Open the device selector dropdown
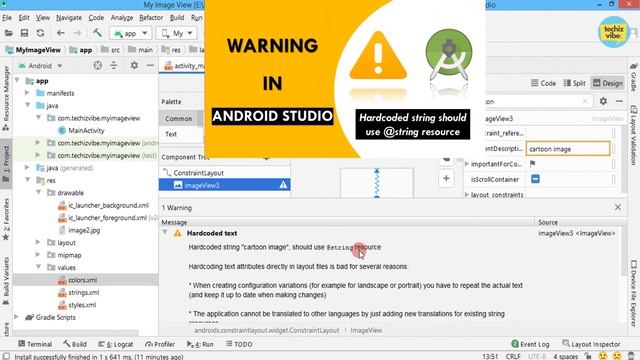640x360 pixels. (177, 33)
